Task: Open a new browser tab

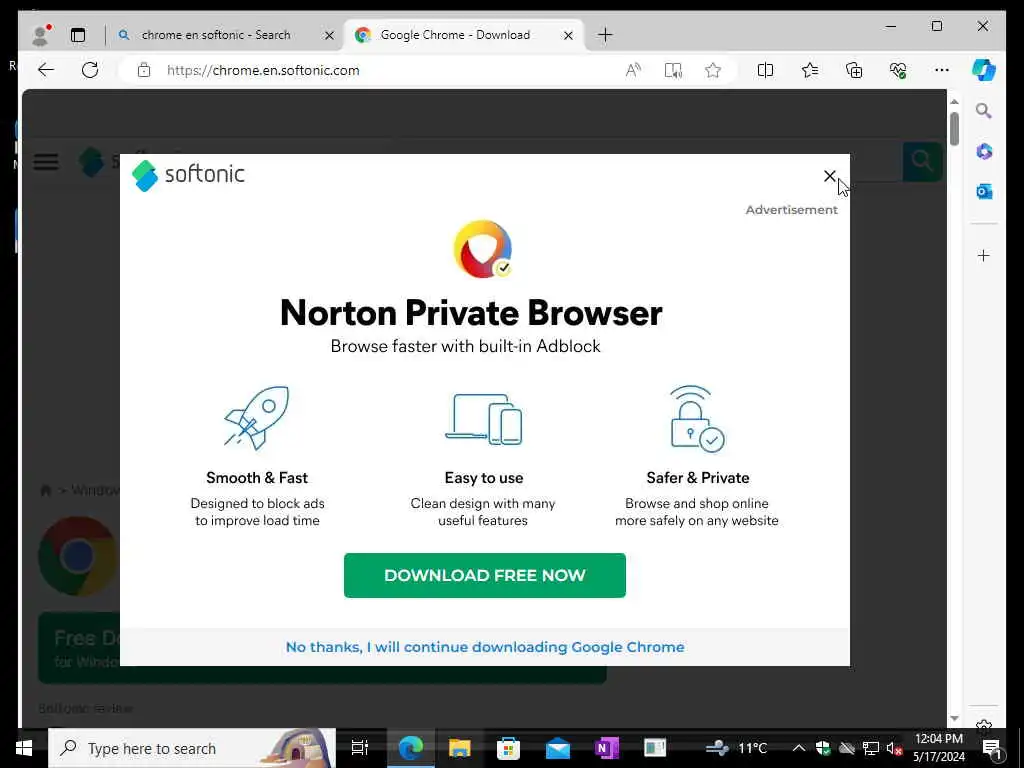Action: [605, 35]
